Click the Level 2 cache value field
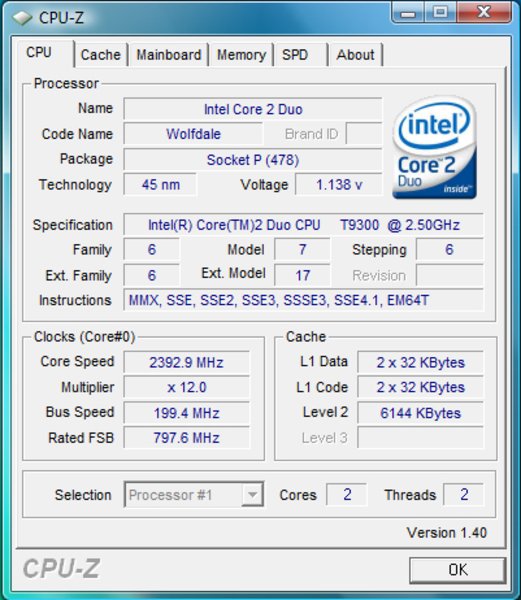 click(x=420, y=413)
